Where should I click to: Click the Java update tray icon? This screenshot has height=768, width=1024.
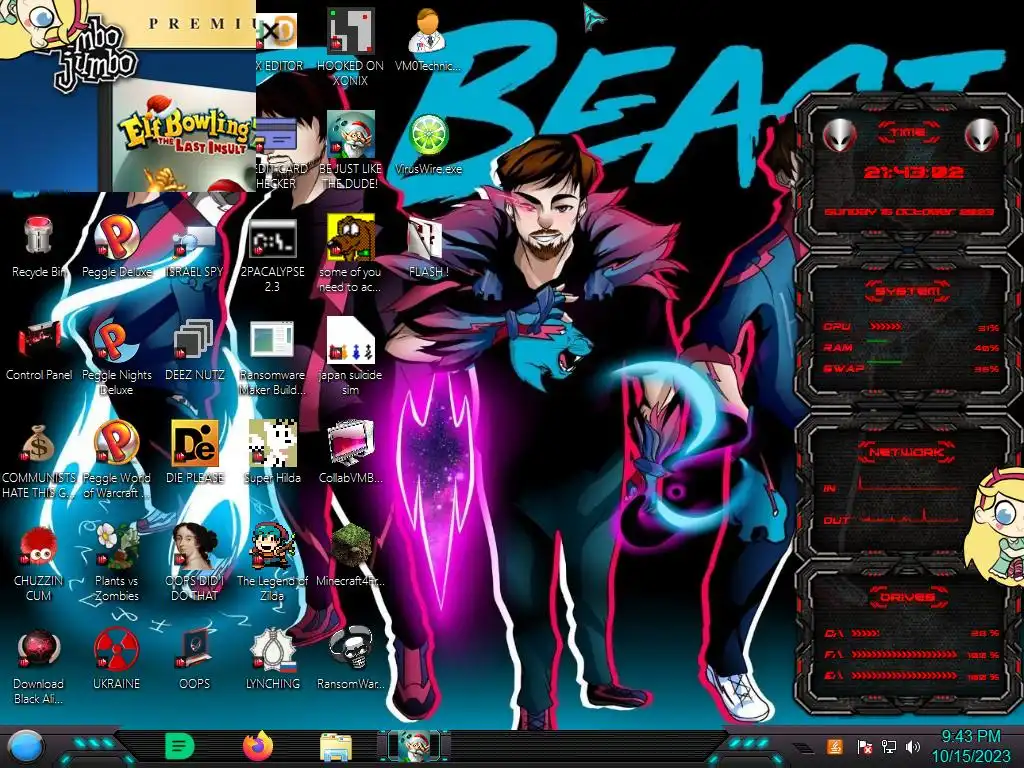[x=834, y=746]
